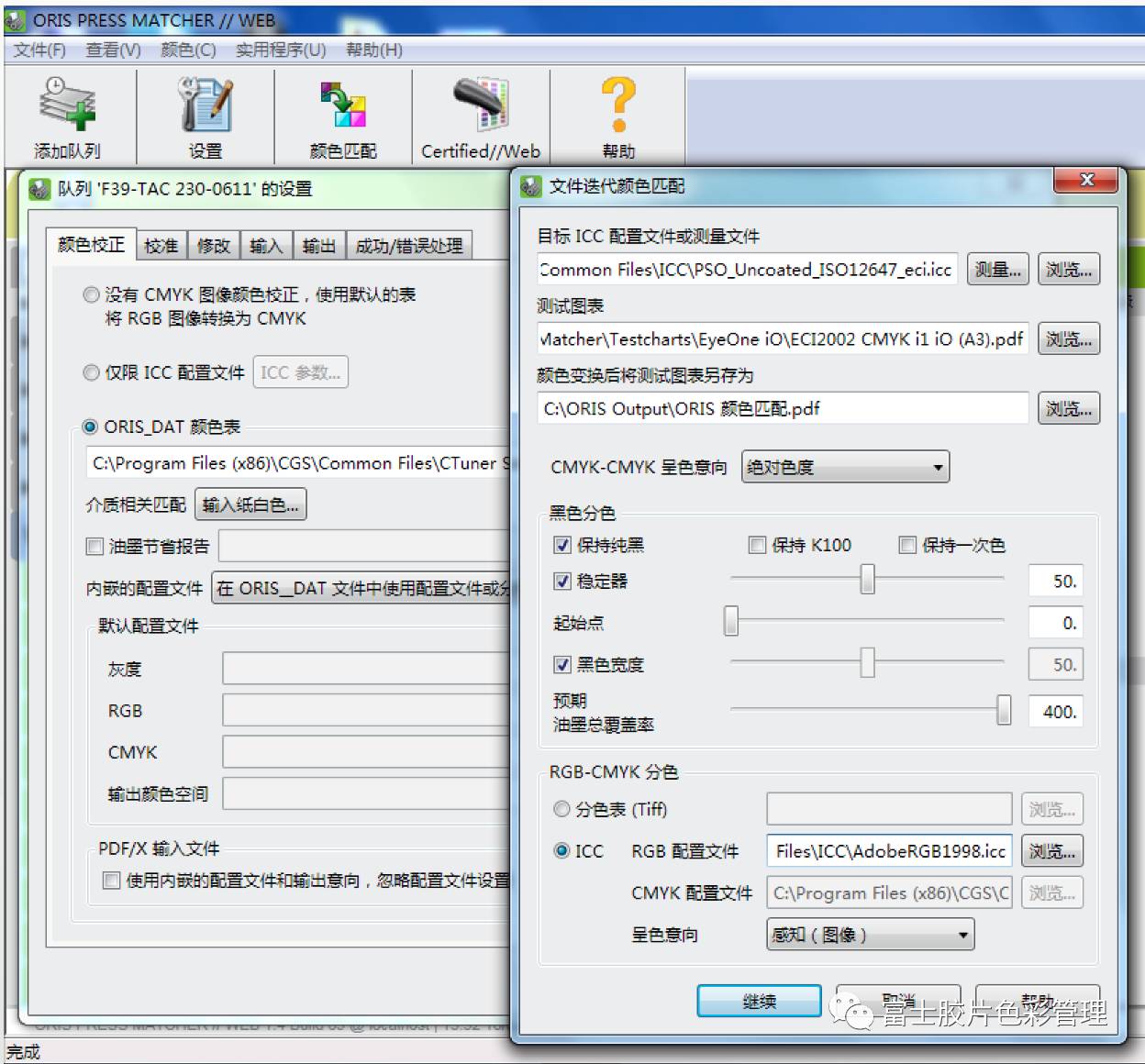
Task: Browse for the 测试图表 file
Action: click(1069, 339)
